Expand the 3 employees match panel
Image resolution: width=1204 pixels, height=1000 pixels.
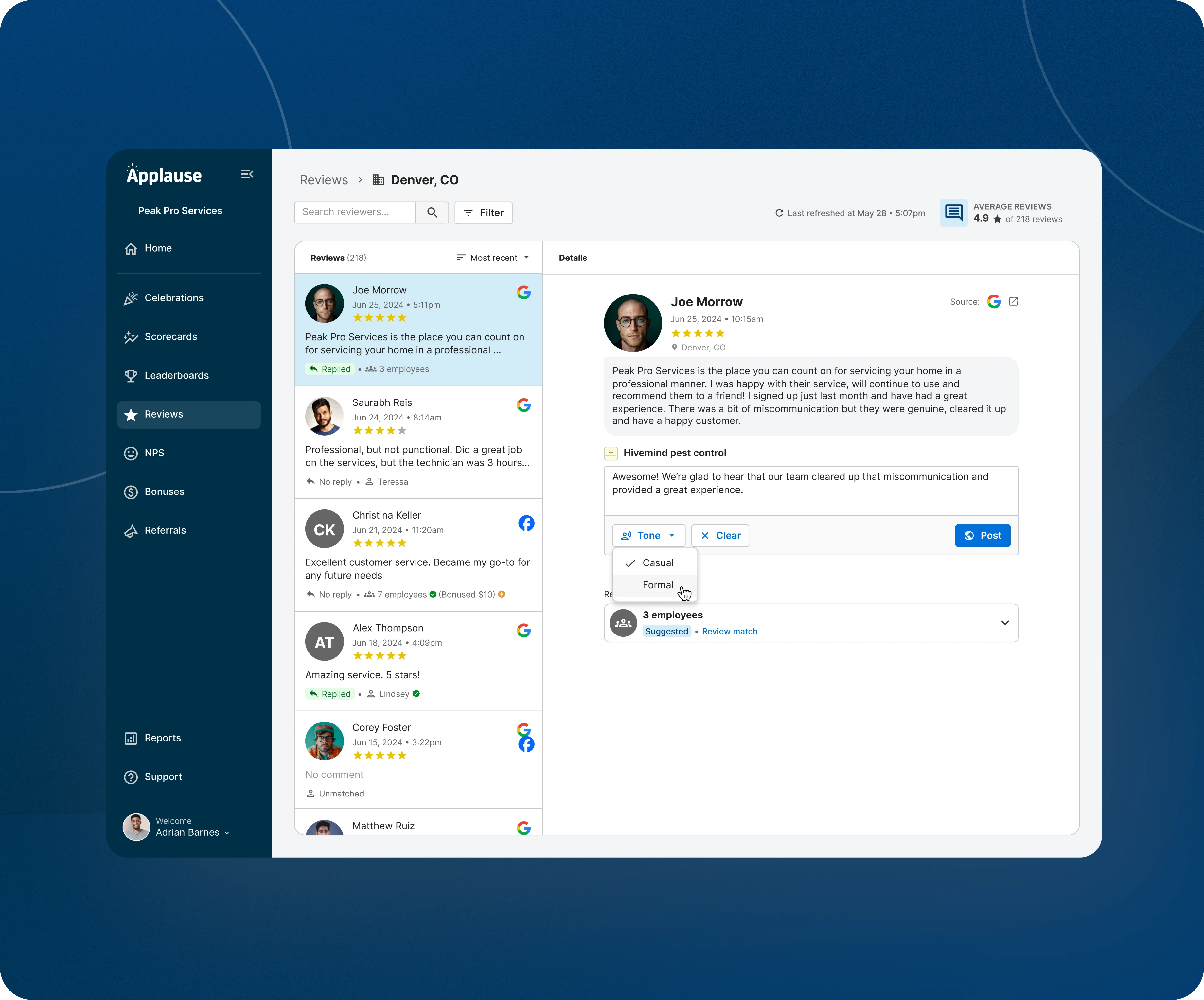point(1004,623)
